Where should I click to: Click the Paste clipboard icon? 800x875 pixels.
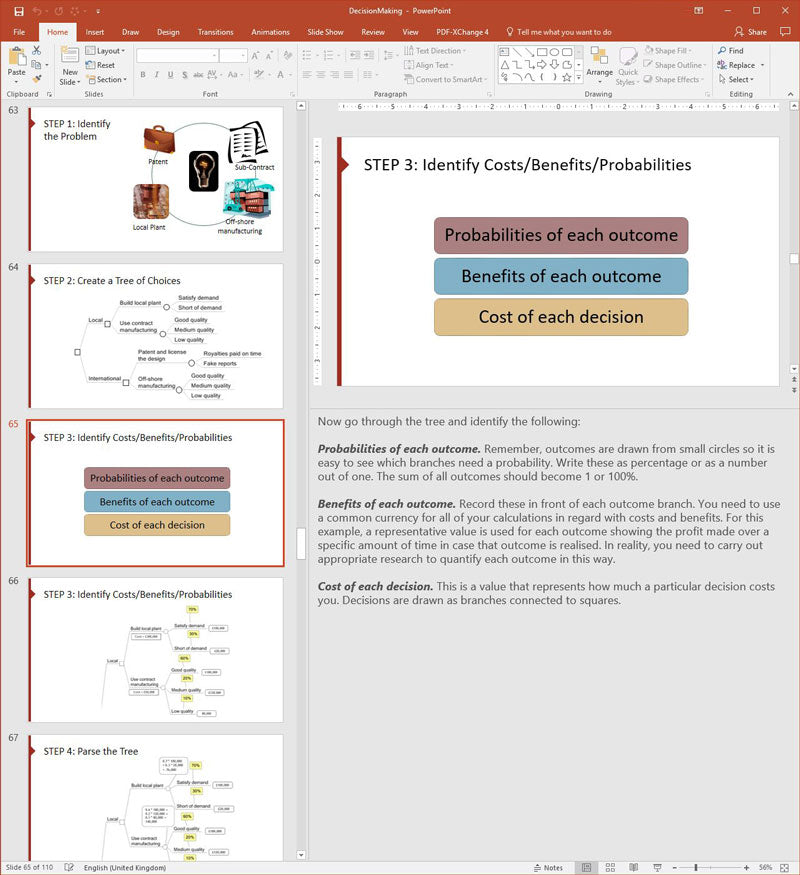[x=17, y=57]
